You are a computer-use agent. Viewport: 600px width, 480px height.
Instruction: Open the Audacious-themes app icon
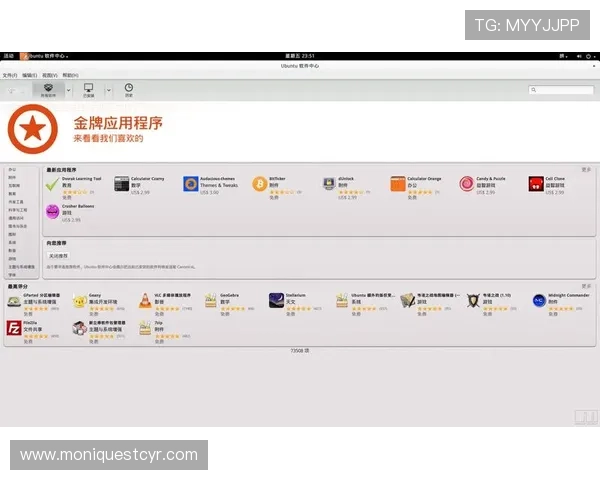coord(191,184)
